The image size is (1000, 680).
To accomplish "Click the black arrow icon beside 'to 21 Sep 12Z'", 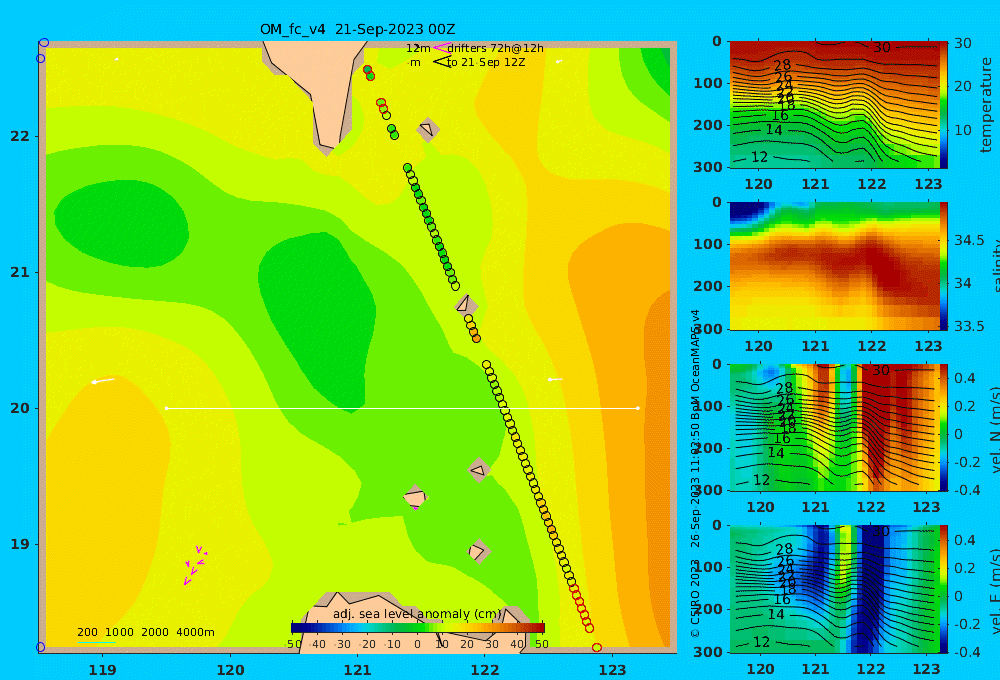I will click(x=441, y=62).
